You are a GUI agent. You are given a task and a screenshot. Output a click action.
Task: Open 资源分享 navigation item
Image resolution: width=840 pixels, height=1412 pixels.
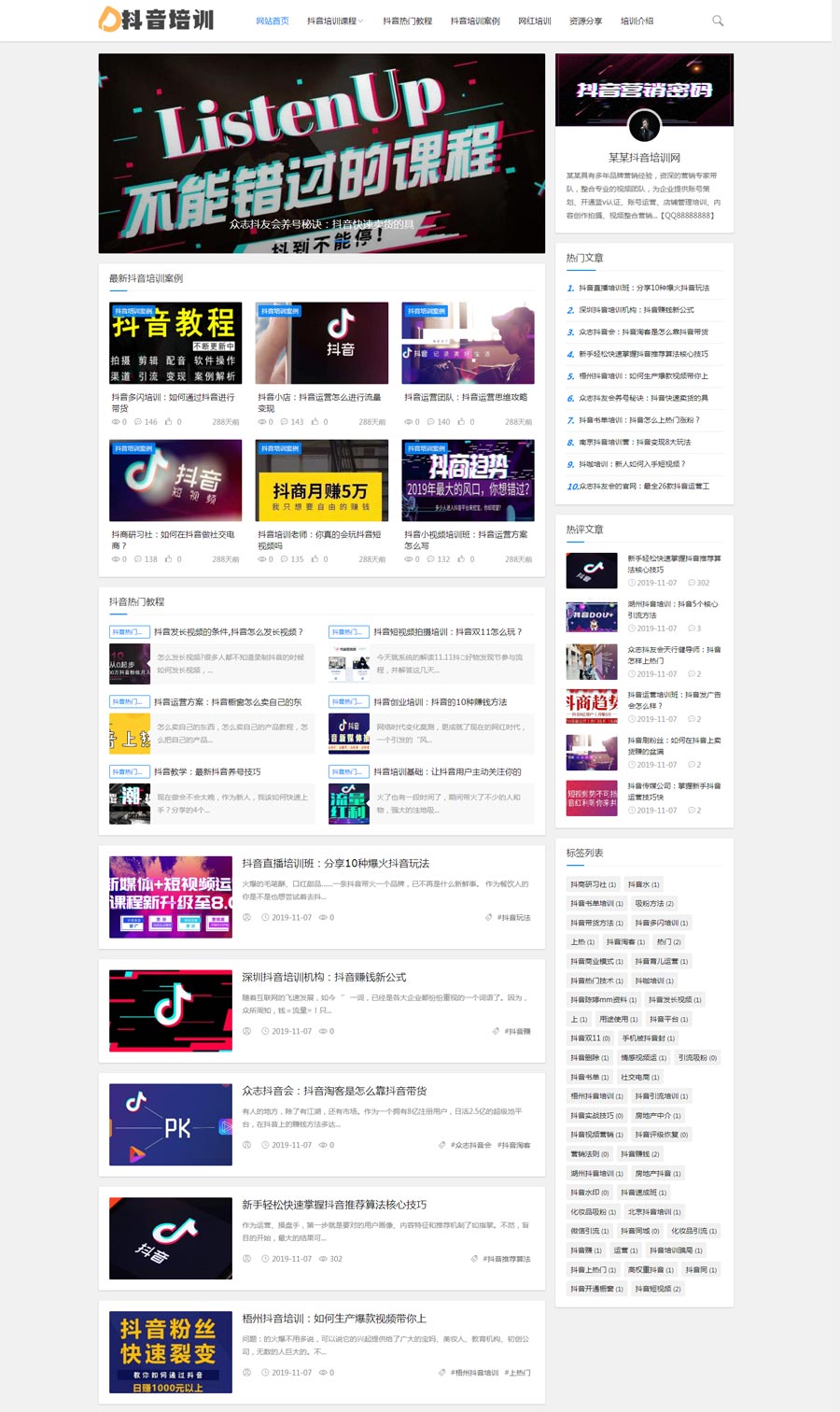click(x=586, y=21)
